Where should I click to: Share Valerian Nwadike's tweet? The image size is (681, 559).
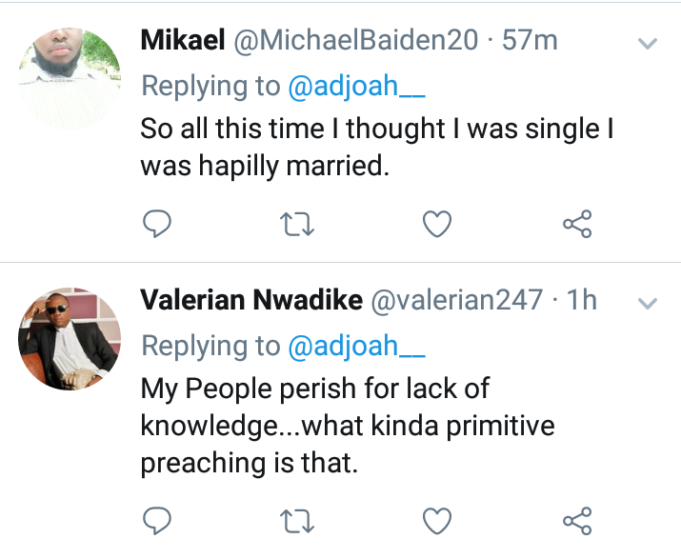(x=578, y=520)
